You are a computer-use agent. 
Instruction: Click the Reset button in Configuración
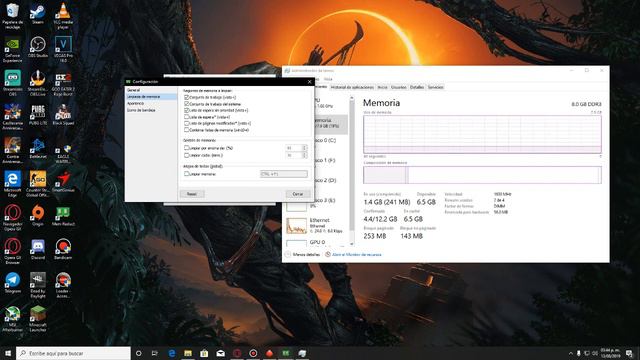coord(192,194)
